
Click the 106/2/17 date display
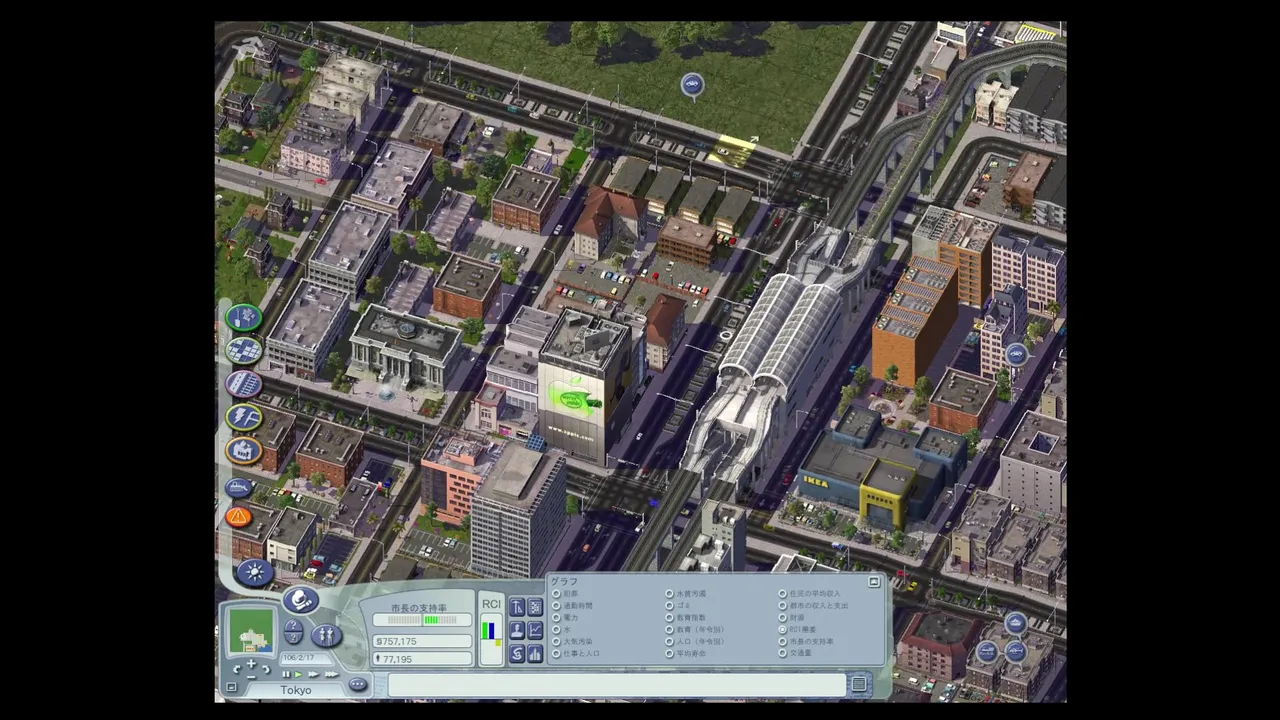click(x=306, y=658)
